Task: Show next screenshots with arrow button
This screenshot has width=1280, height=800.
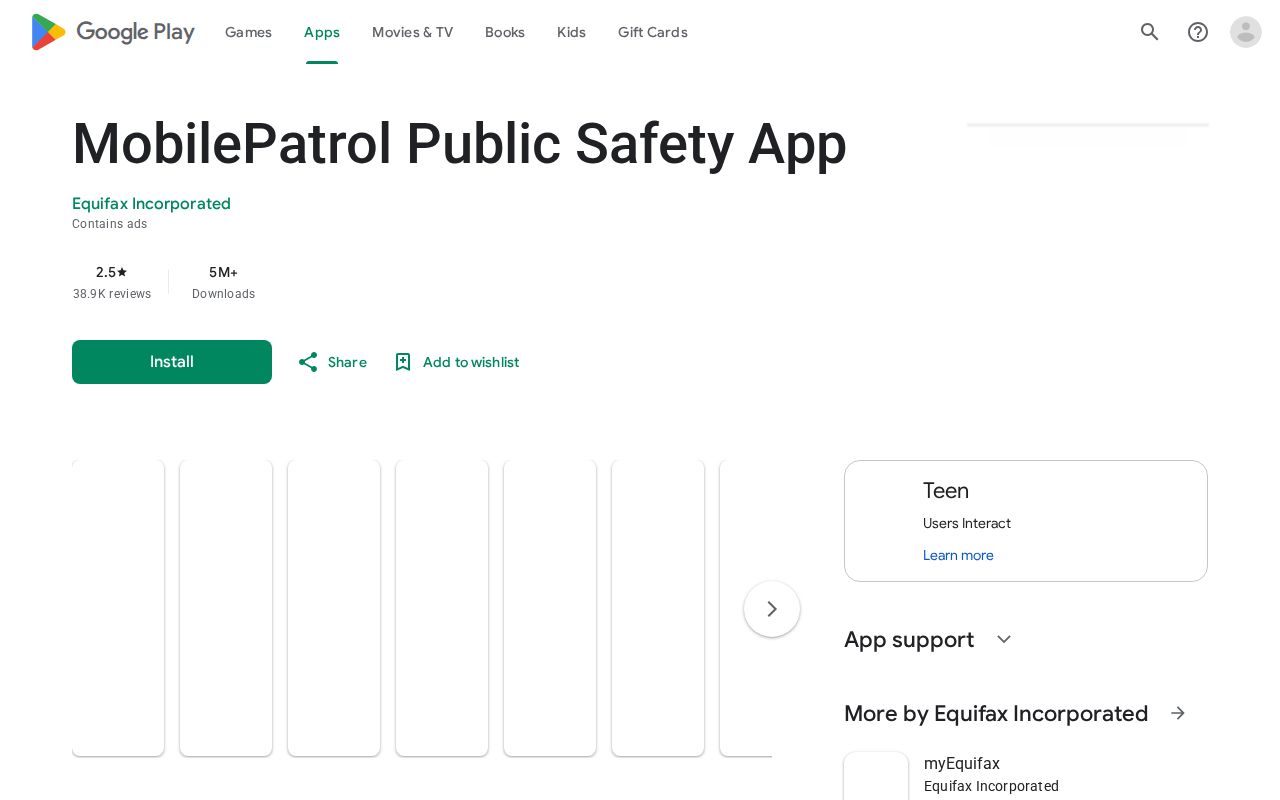Action: (x=772, y=609)
